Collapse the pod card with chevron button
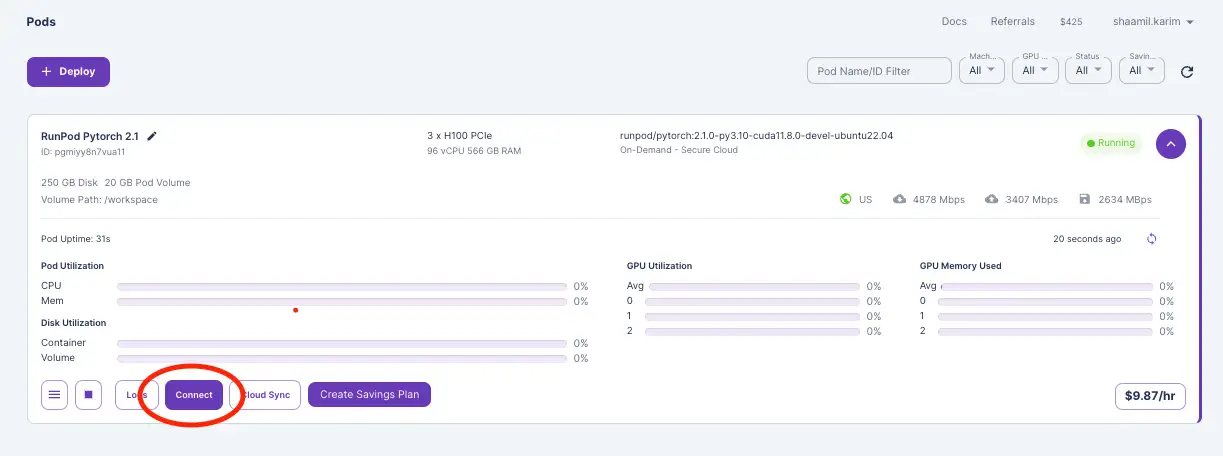1223x456 pixels. [x=1171, y=144]
